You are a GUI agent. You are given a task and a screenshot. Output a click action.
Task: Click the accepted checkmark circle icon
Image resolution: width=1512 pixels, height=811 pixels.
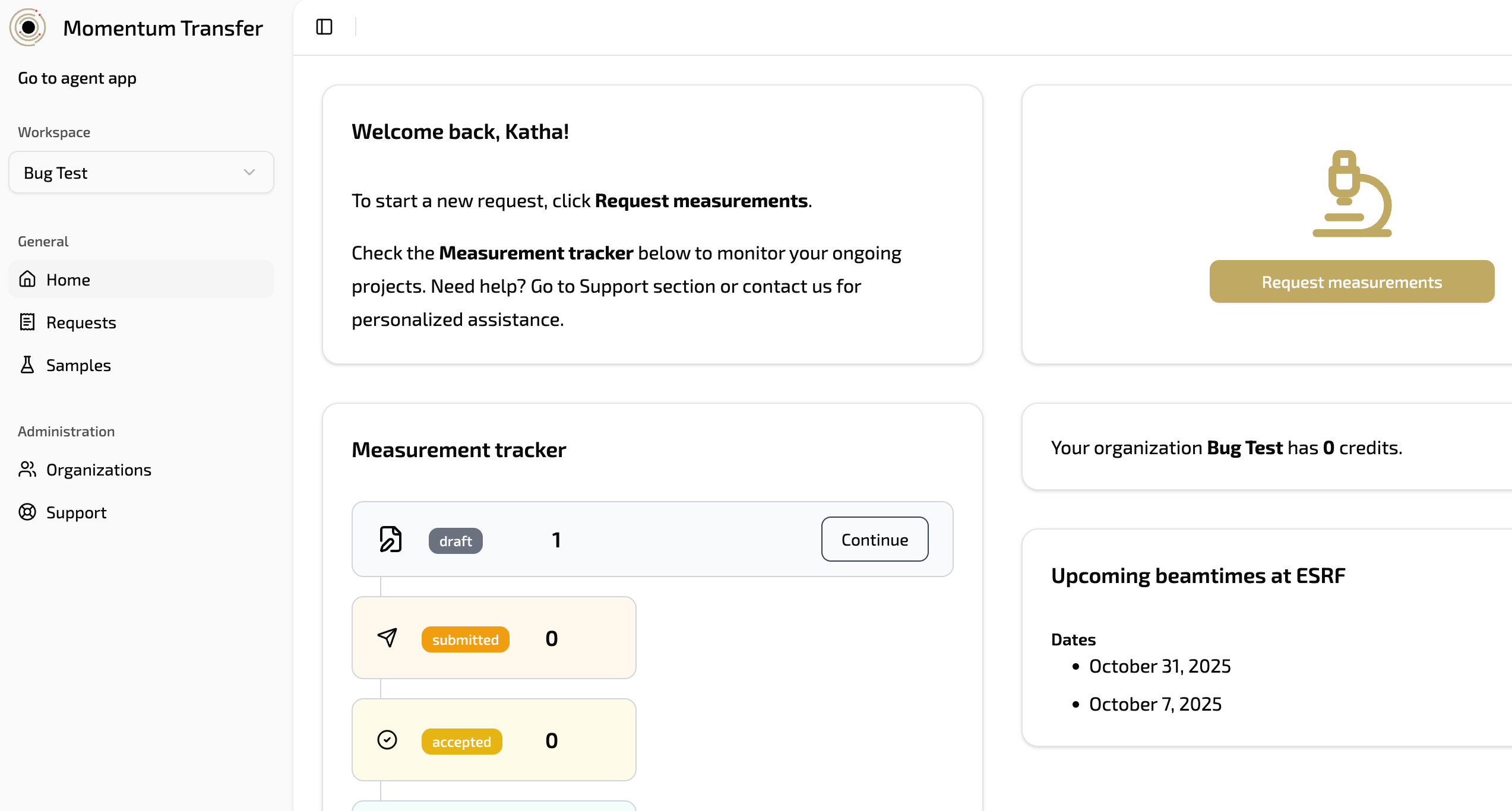(x=387, y=740)
